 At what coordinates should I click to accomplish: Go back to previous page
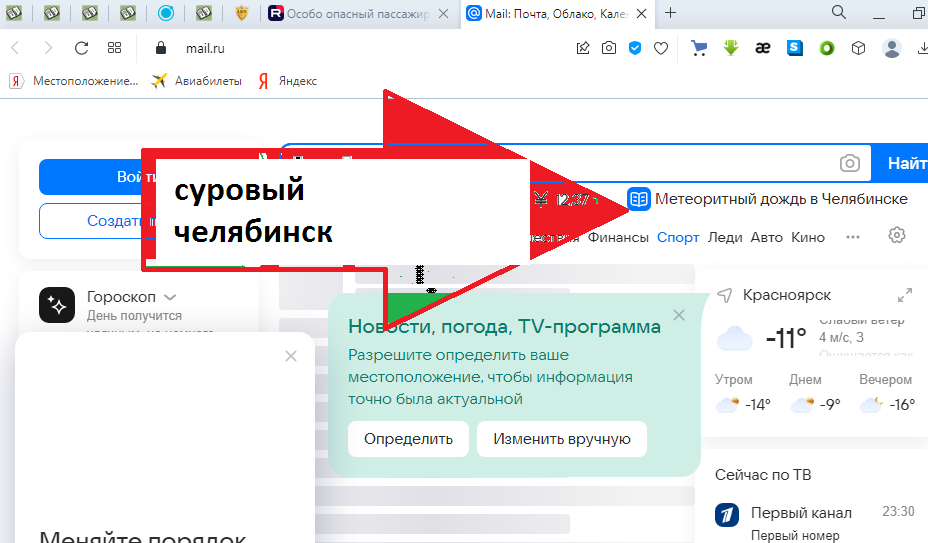pyautogui.click(x=16, y=48)
